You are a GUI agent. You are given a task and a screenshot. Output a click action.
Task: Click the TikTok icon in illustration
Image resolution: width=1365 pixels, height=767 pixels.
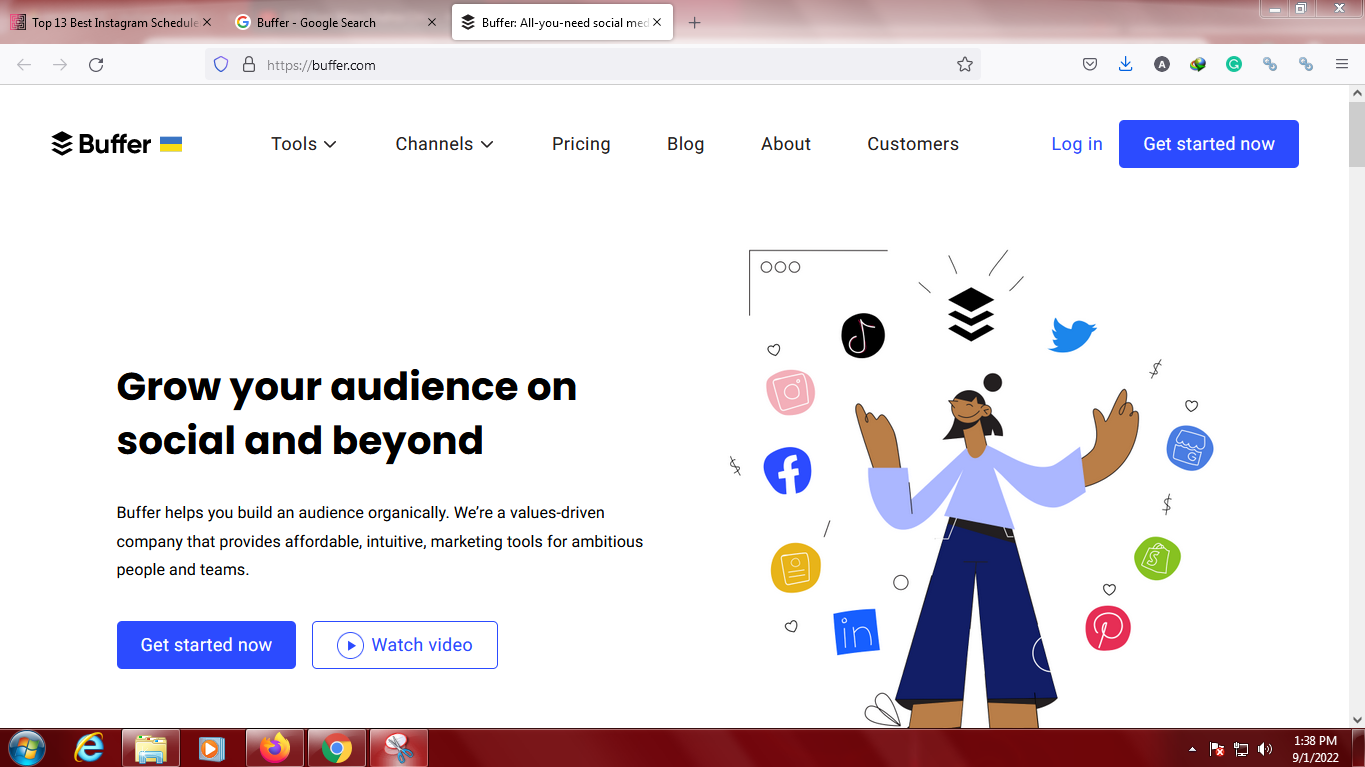863,335
